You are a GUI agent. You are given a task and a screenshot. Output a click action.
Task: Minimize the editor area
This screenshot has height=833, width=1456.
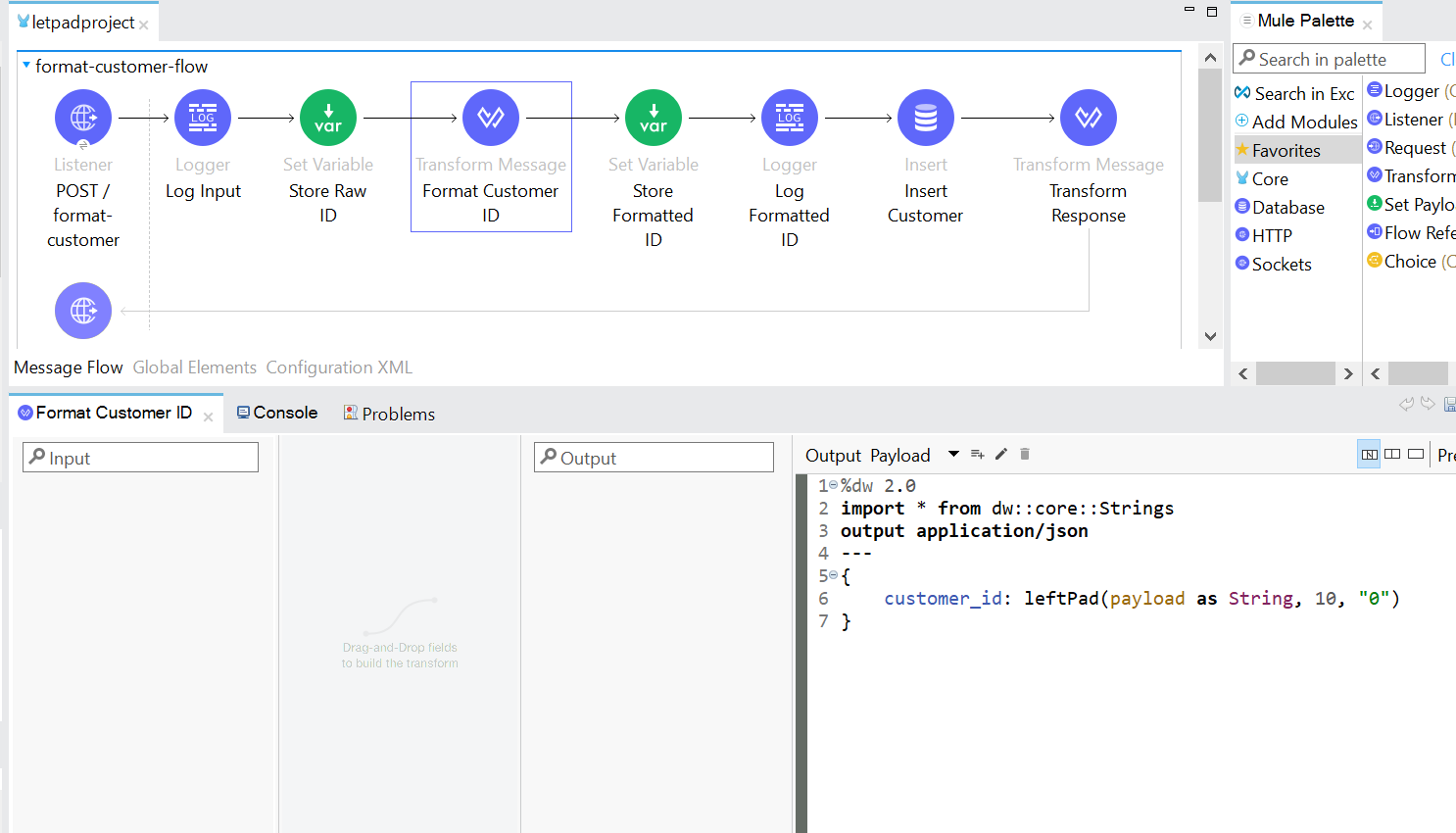click(1189, 10)
